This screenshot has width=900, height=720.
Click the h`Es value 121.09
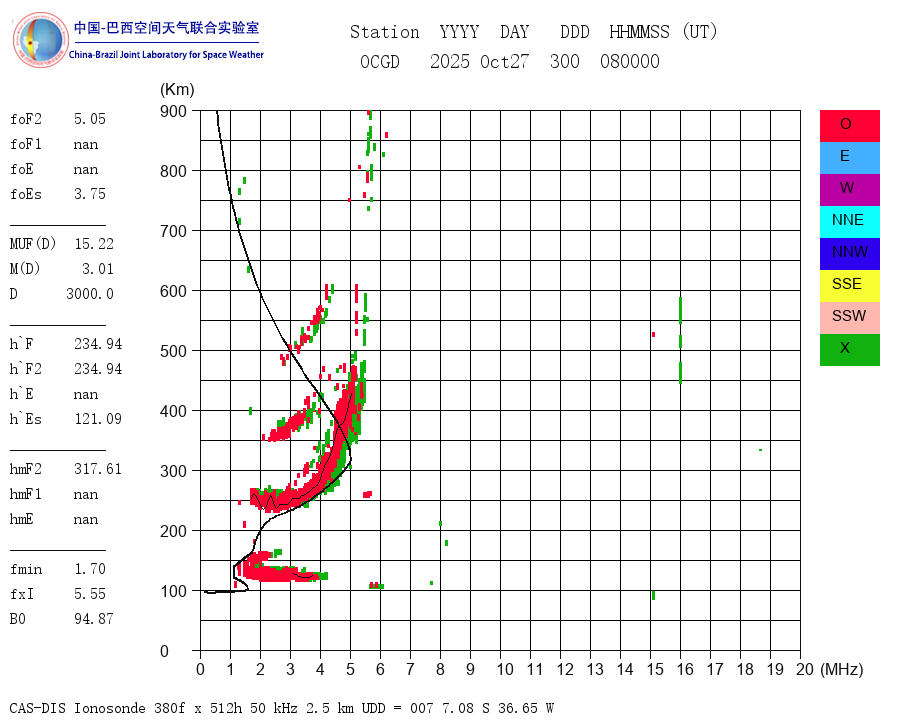98,419
